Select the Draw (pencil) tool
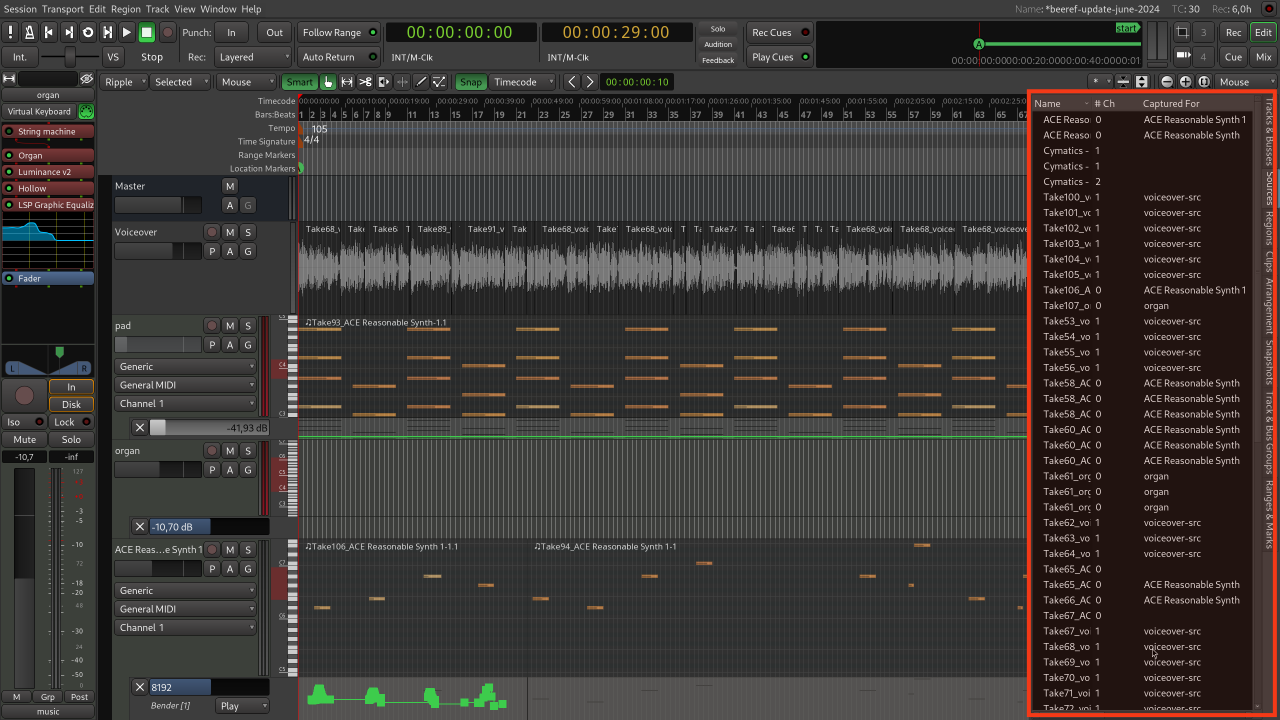 [421, 82]
